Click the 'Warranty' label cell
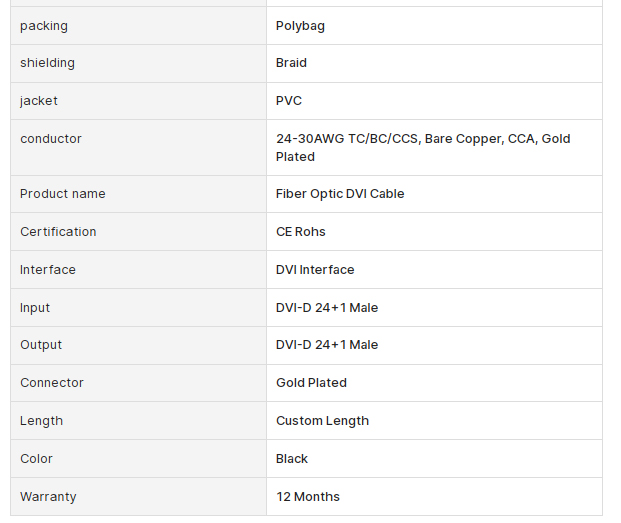The height and width of the screenshot is (523, 621). point(138,496)
